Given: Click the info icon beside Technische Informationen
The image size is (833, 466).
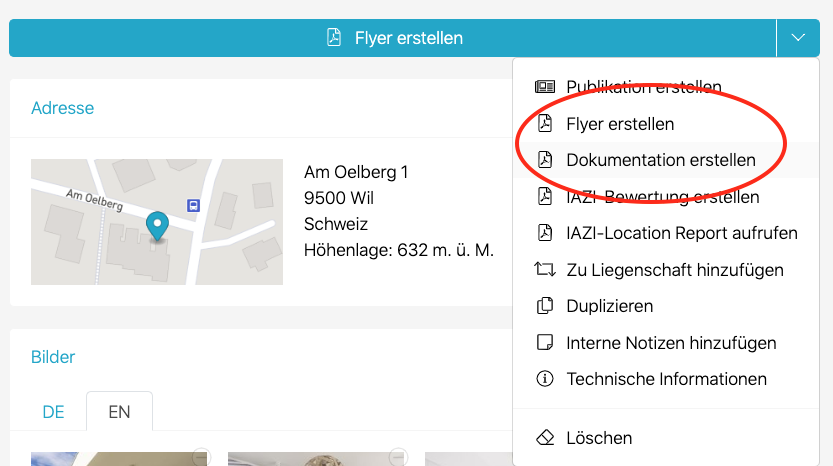Looking at the screenshot, I should coord(545,379).
